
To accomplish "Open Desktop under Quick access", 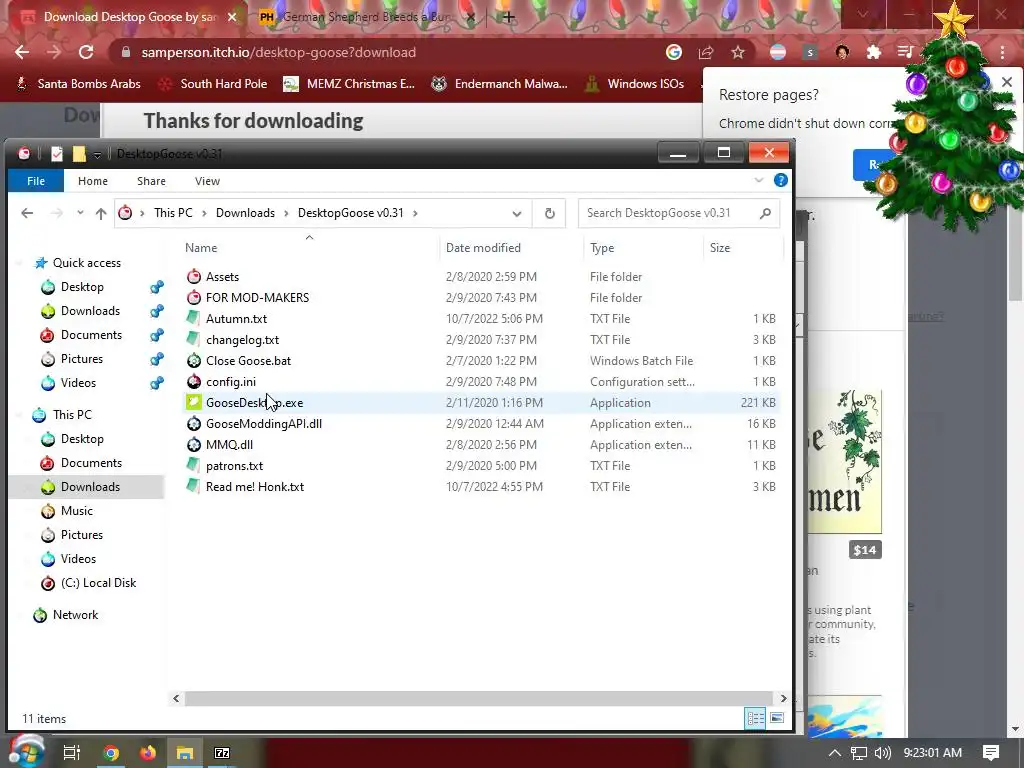I will [82, 287].
